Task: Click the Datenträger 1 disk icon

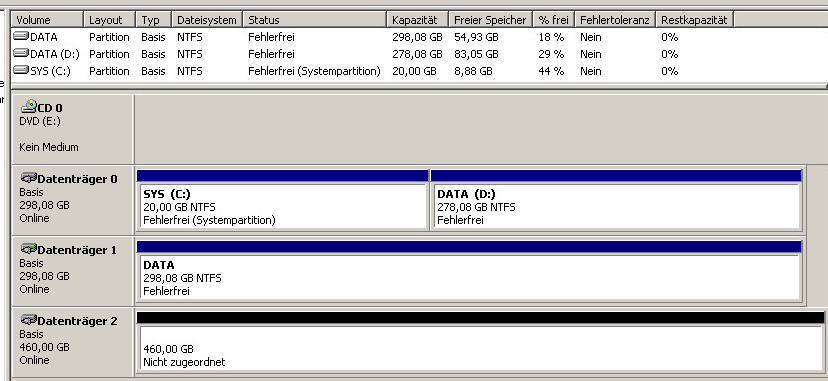Action: coord(29,249)
